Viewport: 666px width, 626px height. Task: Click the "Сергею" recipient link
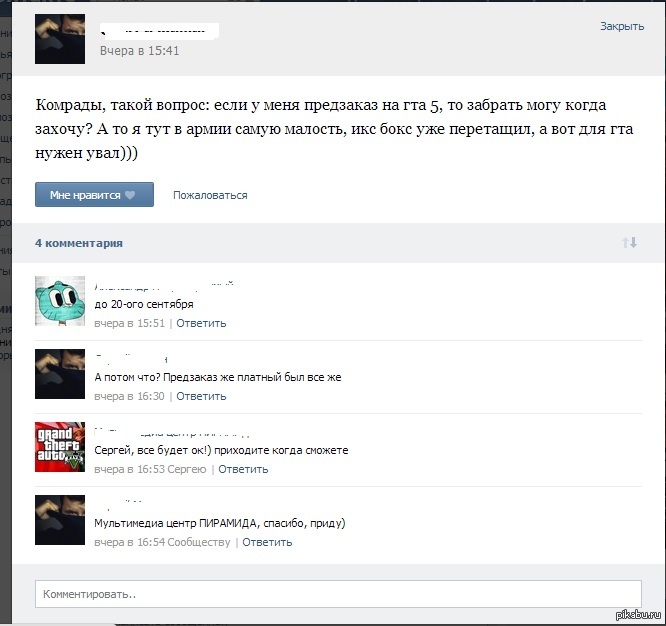pyautogui.click(x=187, y=469)
